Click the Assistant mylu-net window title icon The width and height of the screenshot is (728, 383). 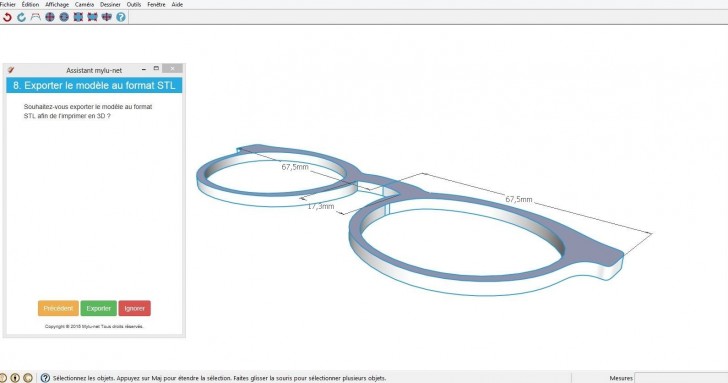[x=11, y=70]
